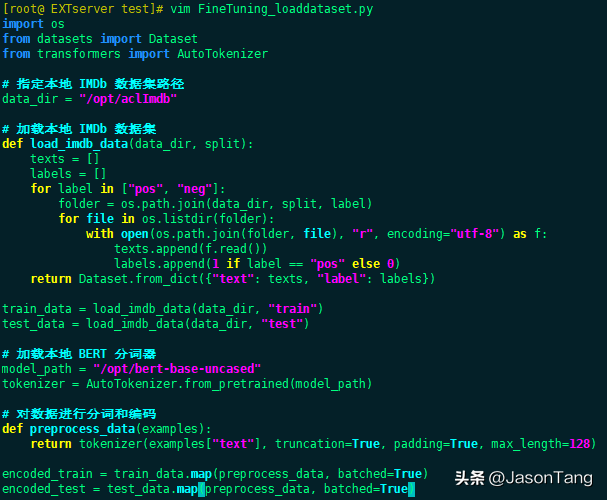Click the line 'texts.append(f.read())'
Image resolution: width=607 pixels, height=500 pixels.
tap(191, 249)
